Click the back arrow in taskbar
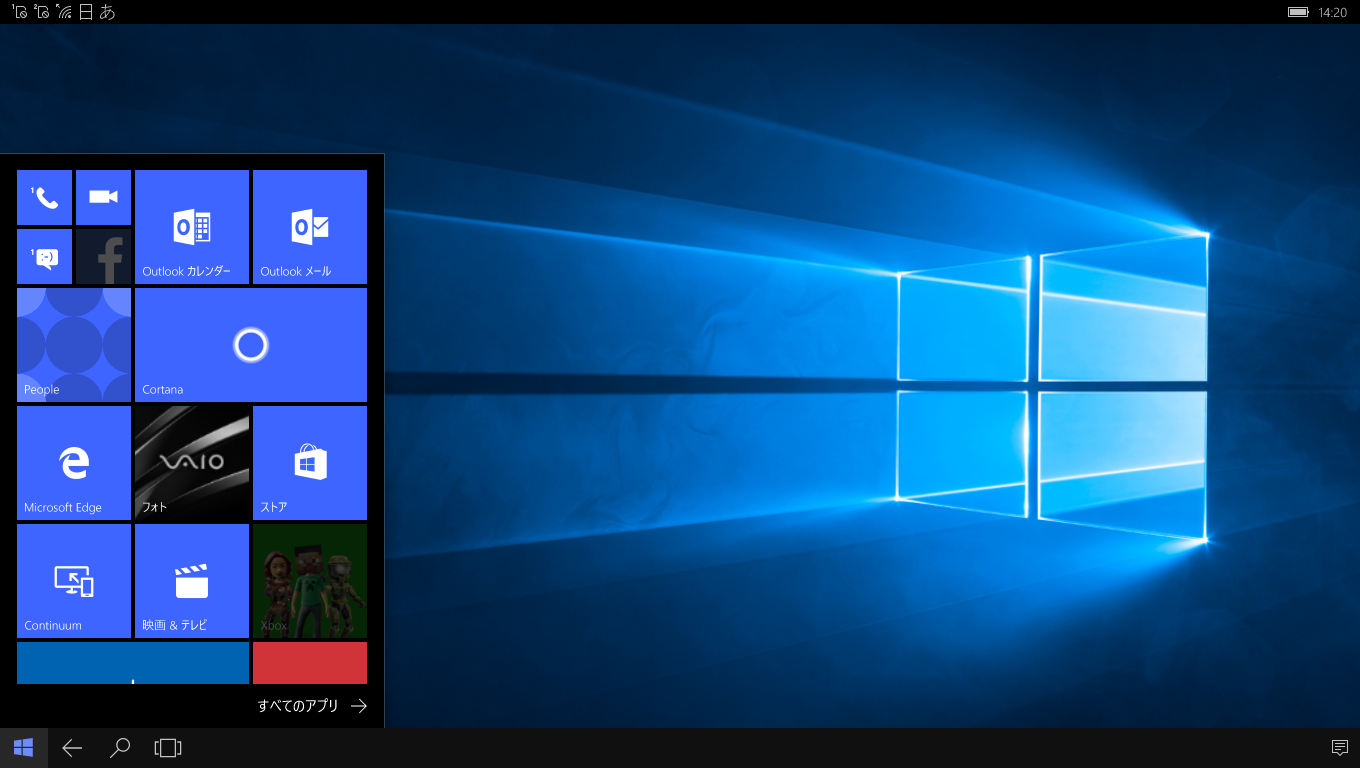The width and height of the screenshot is (1360, 768). [72, 748]
